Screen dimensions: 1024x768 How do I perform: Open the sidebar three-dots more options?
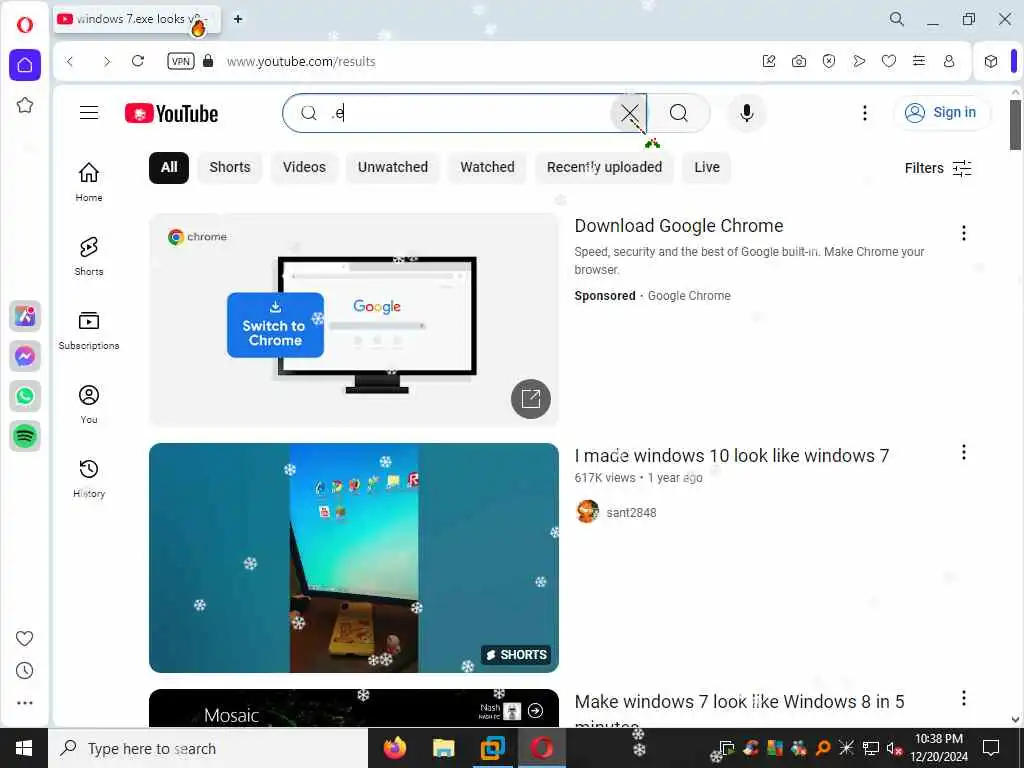24,703
